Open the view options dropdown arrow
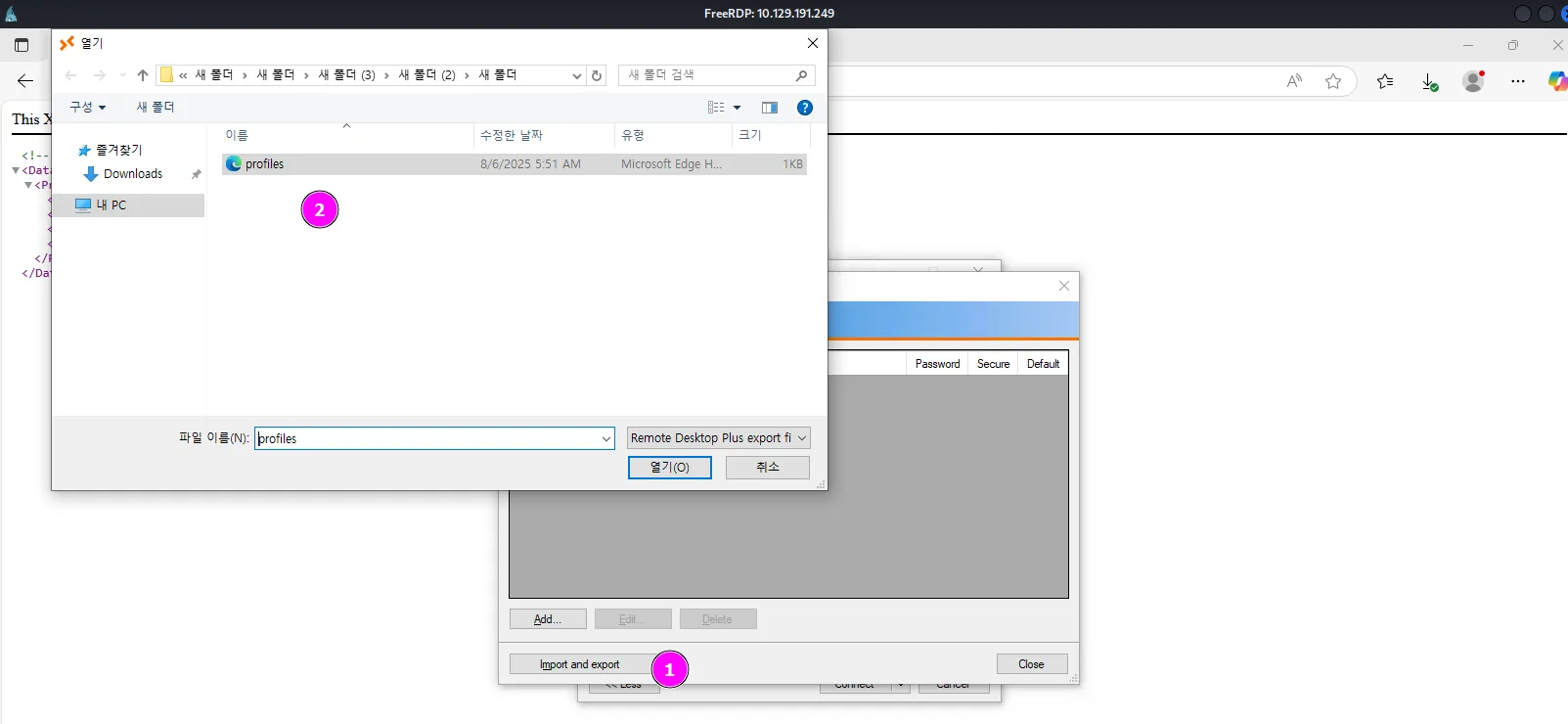The height and width of the screenshot is (724, 1568). [x=738, y=108]
